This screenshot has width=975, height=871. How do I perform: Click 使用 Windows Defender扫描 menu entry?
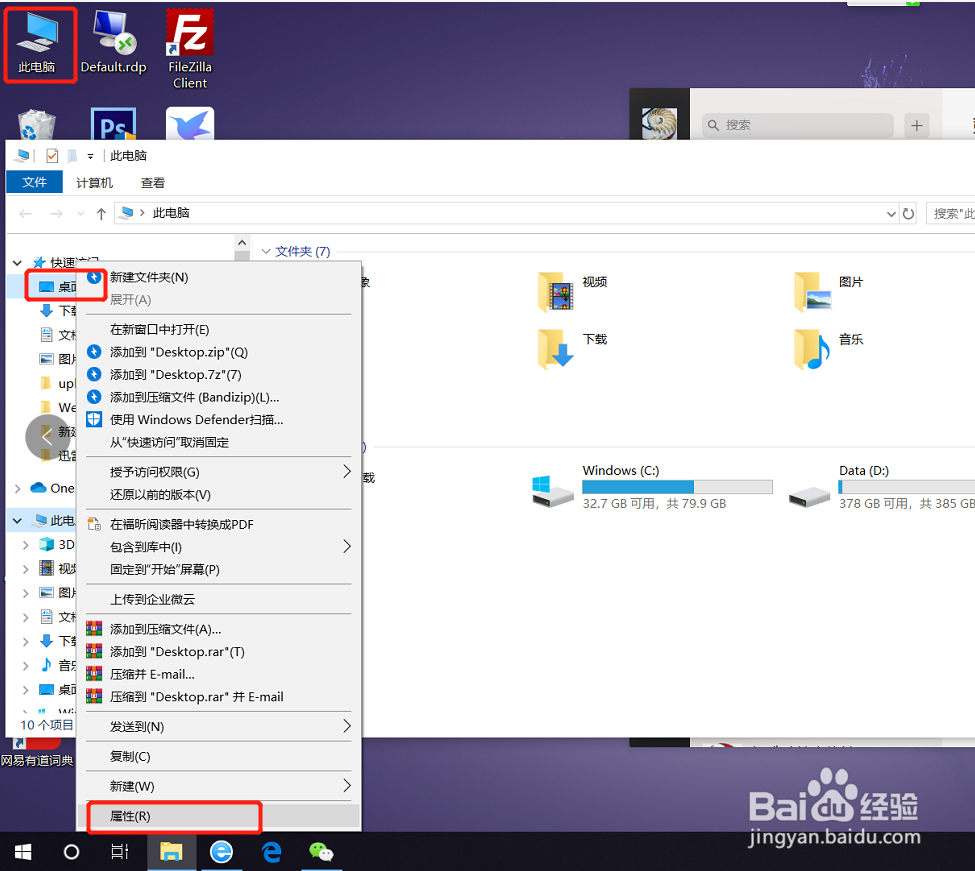[x=218, y=420]
